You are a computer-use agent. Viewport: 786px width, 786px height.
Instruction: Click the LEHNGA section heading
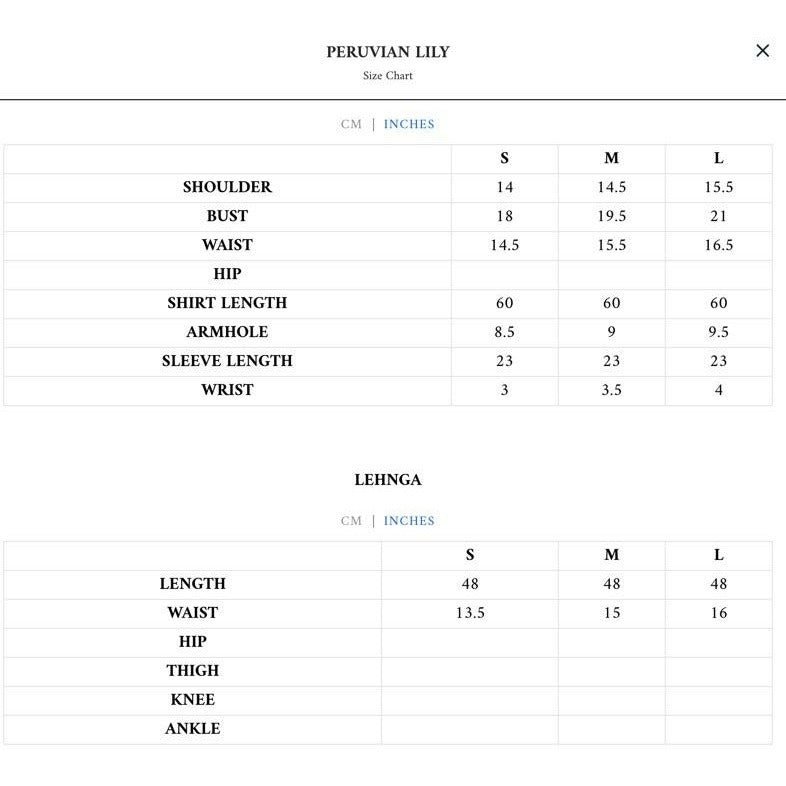coord(388,480)
